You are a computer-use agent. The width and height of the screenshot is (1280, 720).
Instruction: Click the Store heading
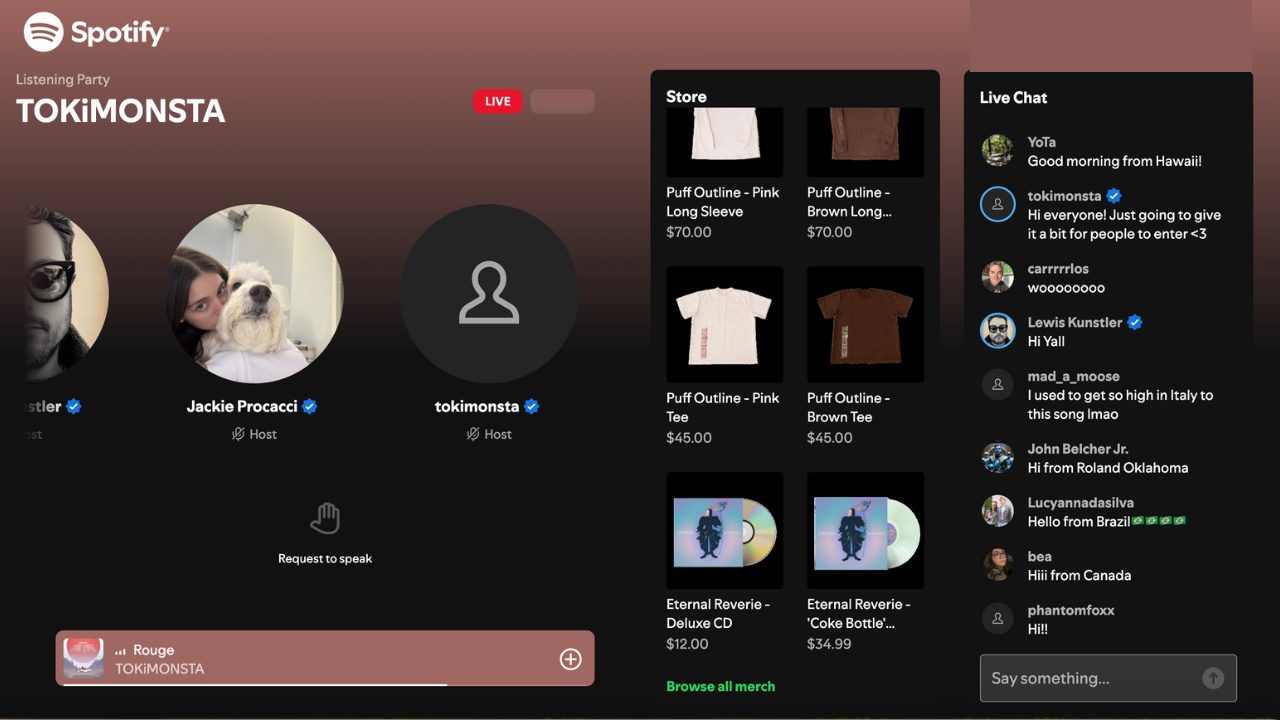click(686, 96)
